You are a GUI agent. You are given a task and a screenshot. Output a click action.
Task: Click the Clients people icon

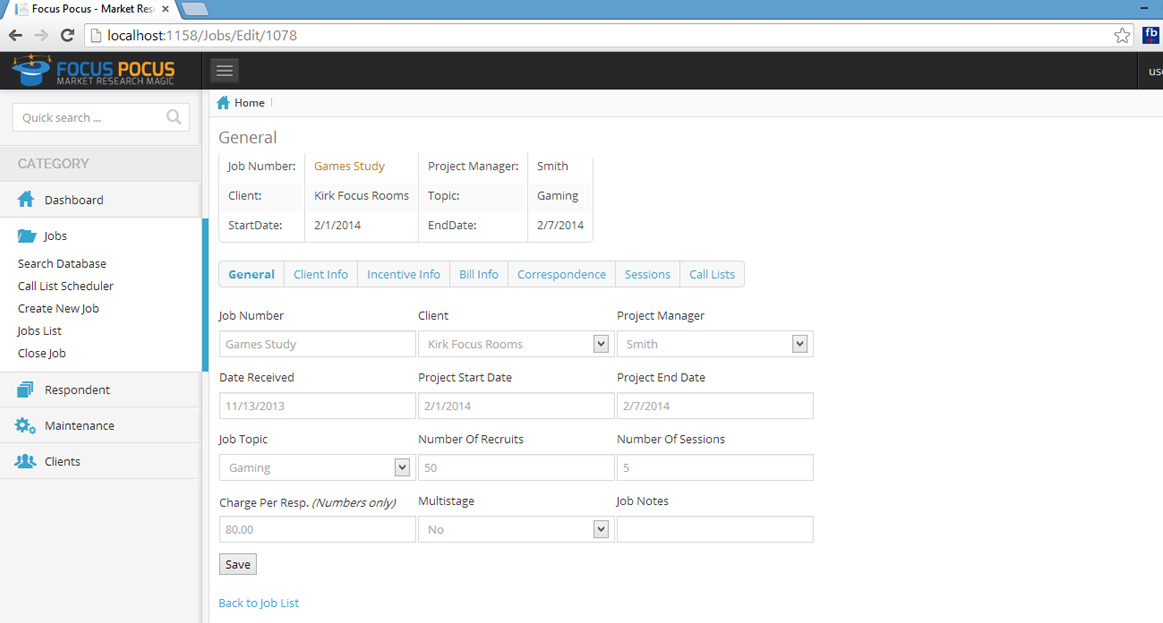point(25,461)
